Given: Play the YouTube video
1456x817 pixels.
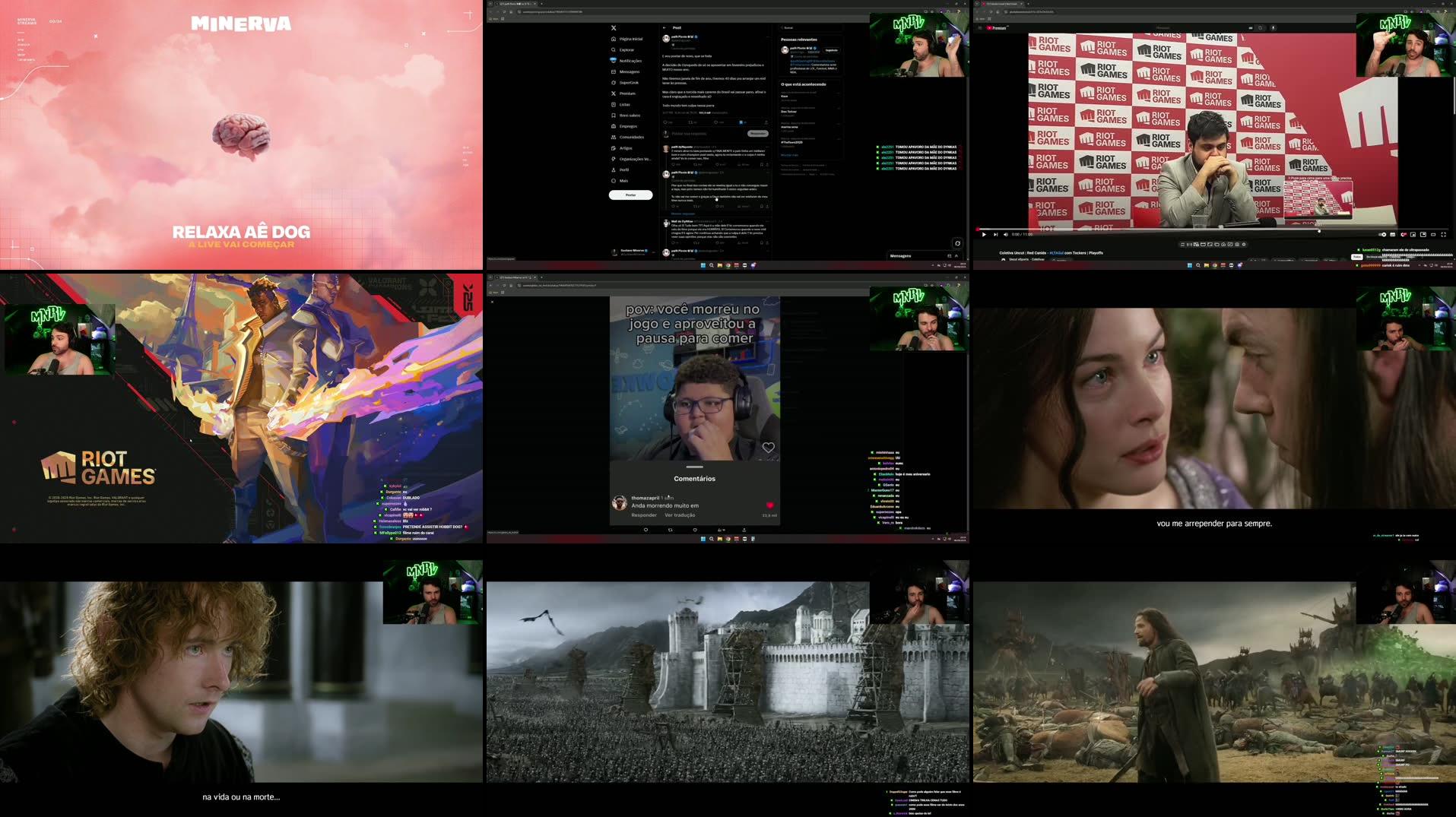Looking at the screenshot, I should (984, 234).
